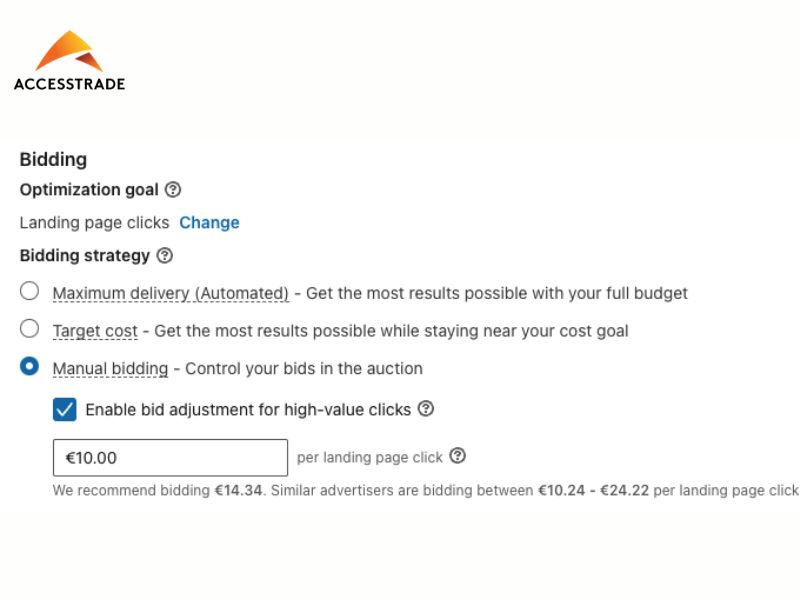The width and height of the screenshot is (800, 600).
Task: Click the Optimization goal label
Action: (89, 189)
